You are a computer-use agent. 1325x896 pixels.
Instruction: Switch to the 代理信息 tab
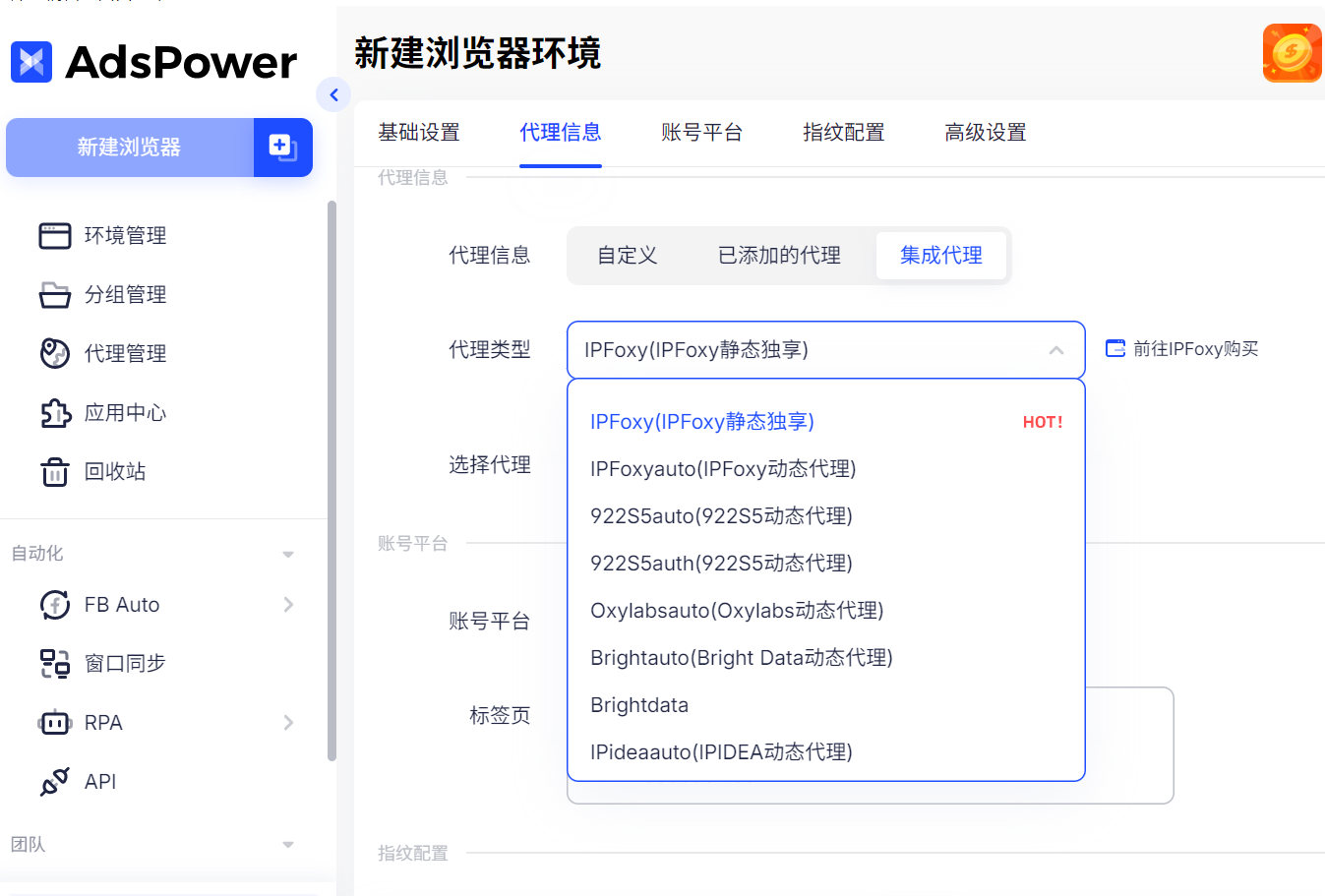(x=561, y=133)
